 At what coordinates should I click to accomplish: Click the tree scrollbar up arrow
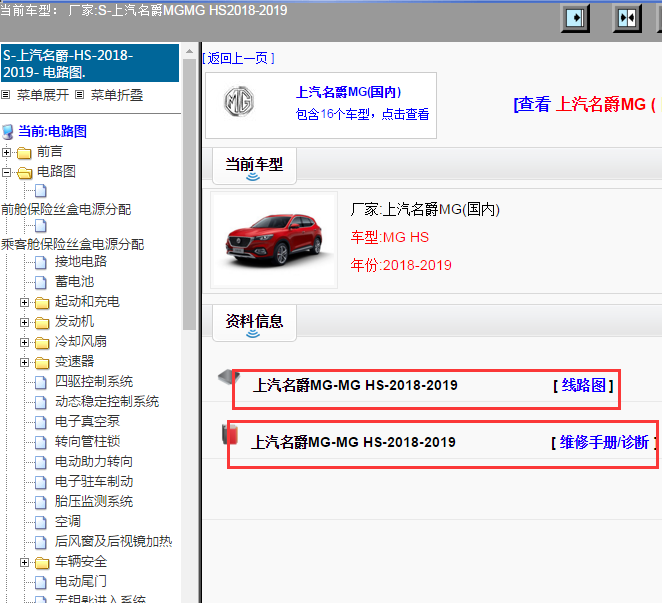[x=190, y=52]
